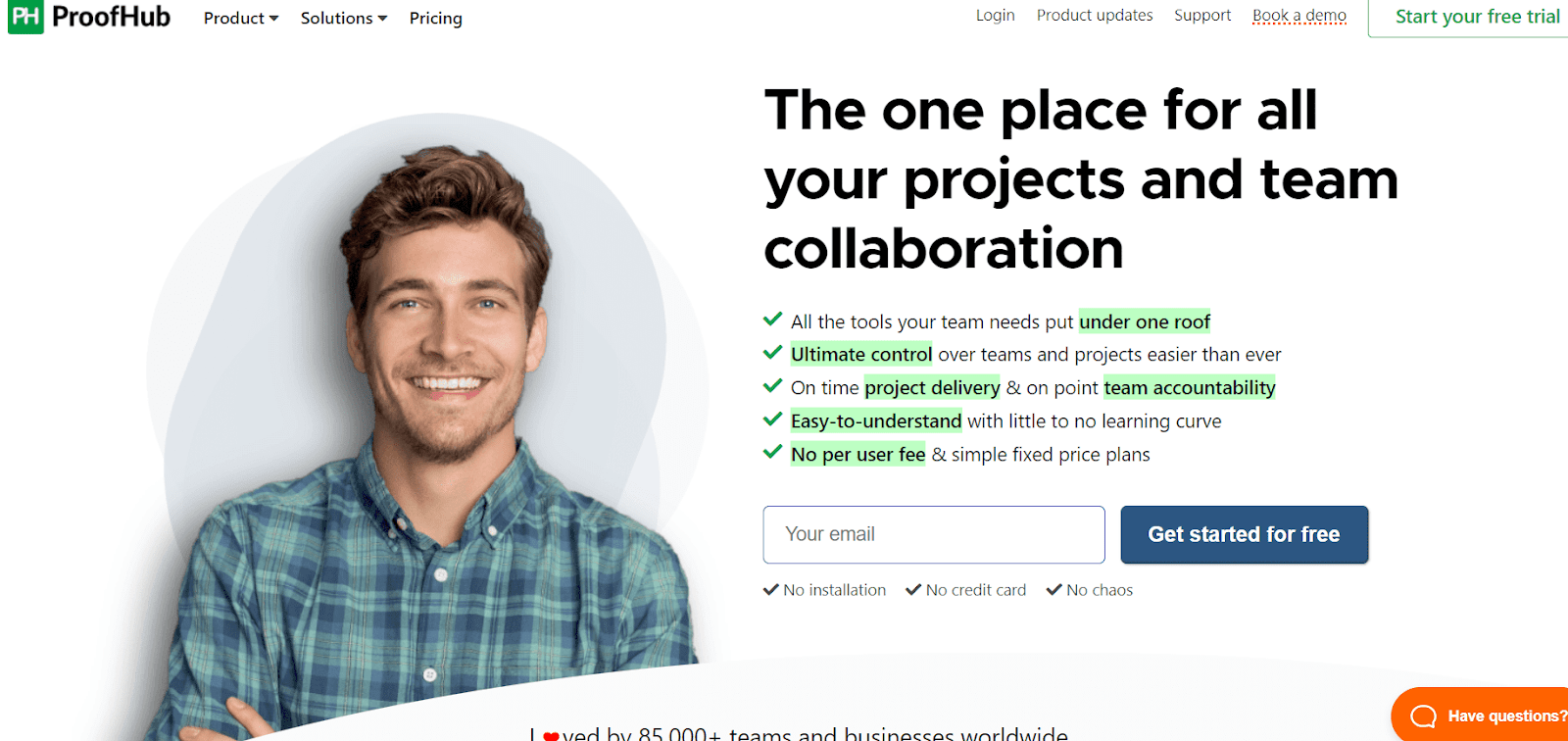Click the Book a demo link
Image resolution: width=1568 pixels, height=741 pixels.
tap(1299, 16)
